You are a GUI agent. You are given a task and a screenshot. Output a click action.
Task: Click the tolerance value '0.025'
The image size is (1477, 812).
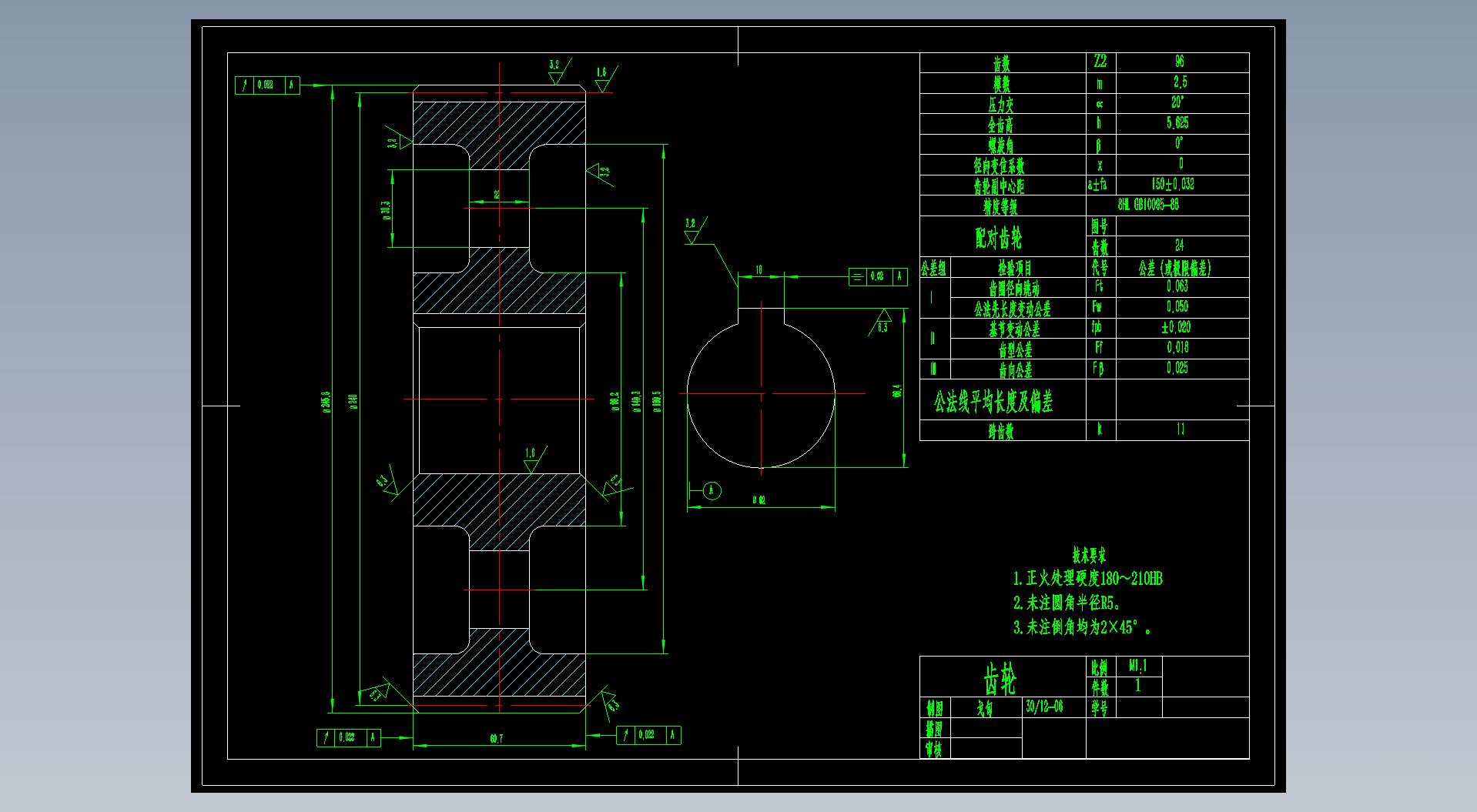tap(1177, 368)
